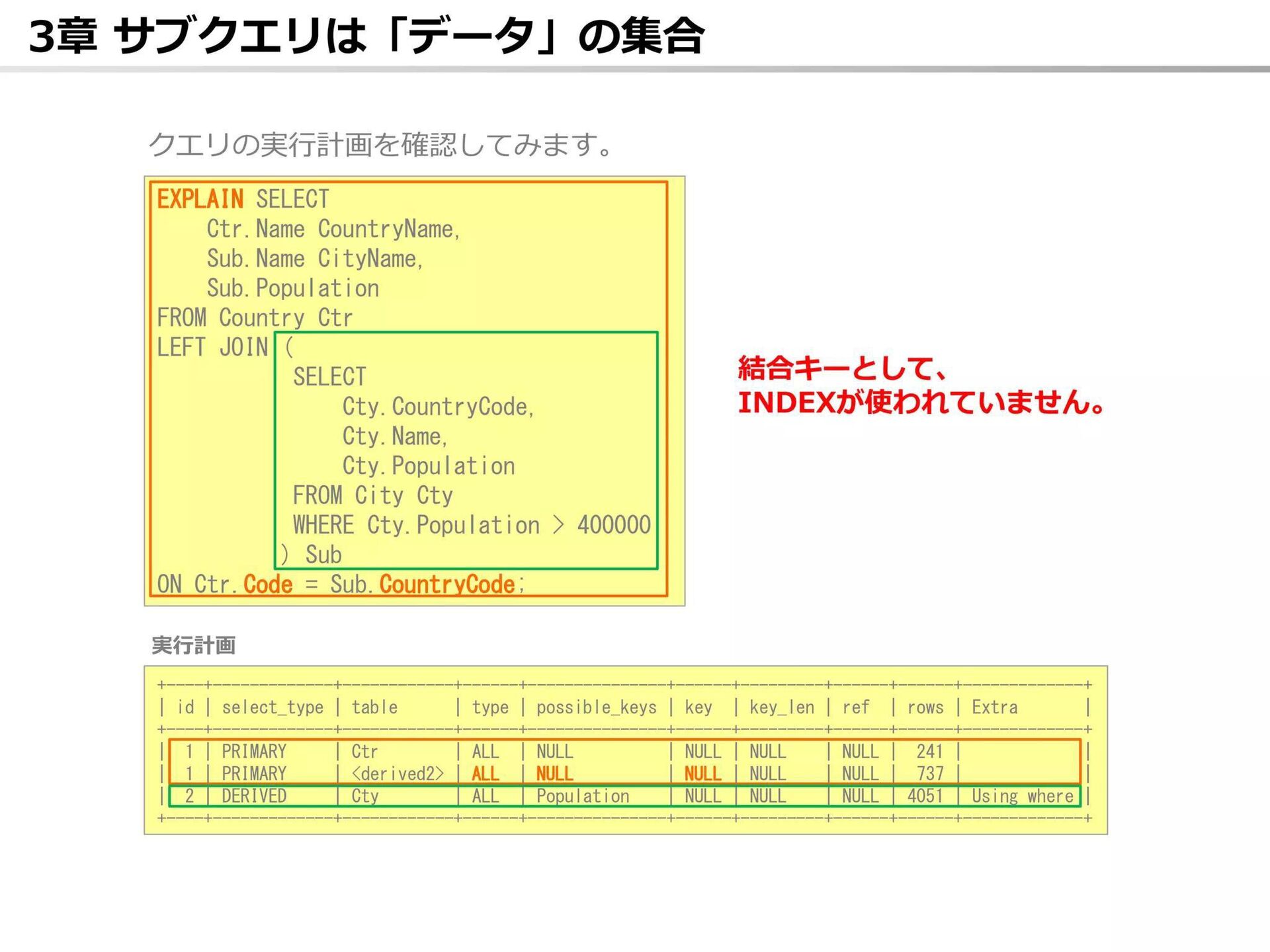
Task: Click orange 'ALL' in derived2 row
Action: tap(485, 773)
